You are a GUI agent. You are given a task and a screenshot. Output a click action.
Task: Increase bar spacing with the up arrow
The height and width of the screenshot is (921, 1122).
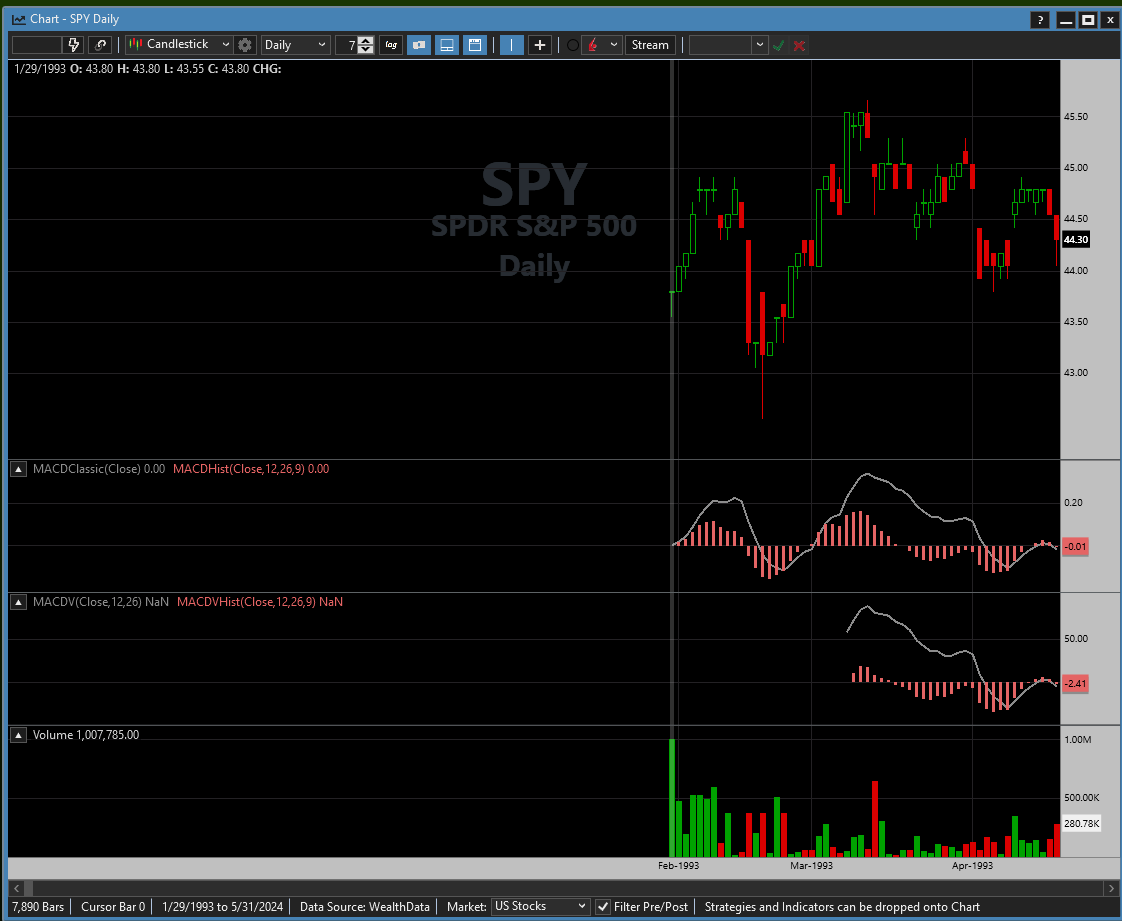click(366, 41)
